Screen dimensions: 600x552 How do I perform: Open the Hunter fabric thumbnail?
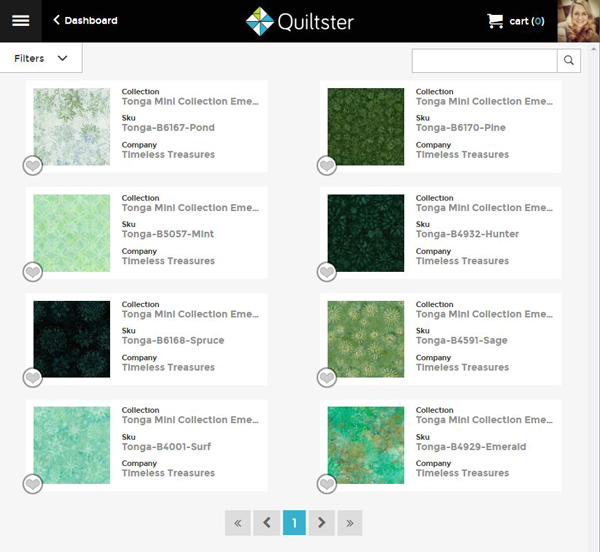[366, 233]
